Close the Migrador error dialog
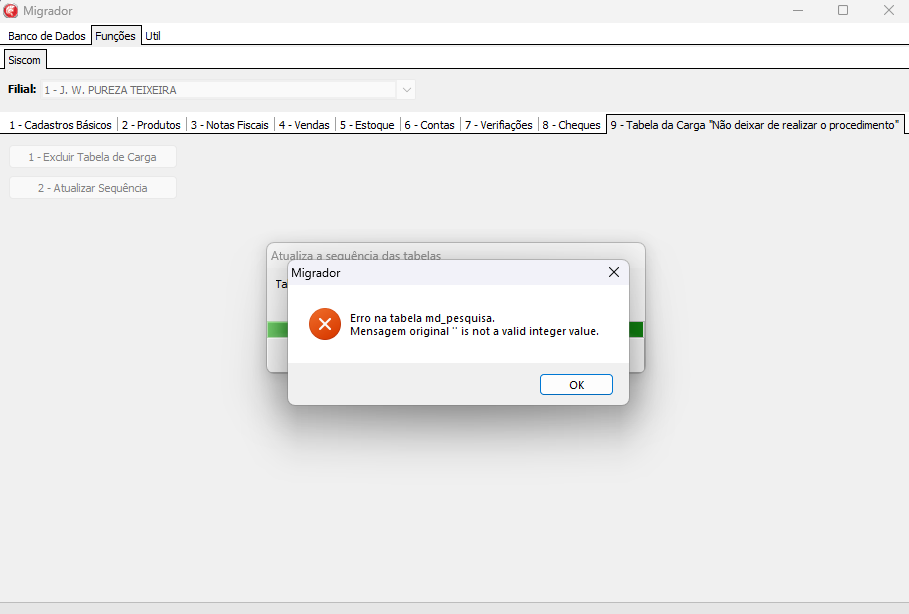 tap(614, 272)
